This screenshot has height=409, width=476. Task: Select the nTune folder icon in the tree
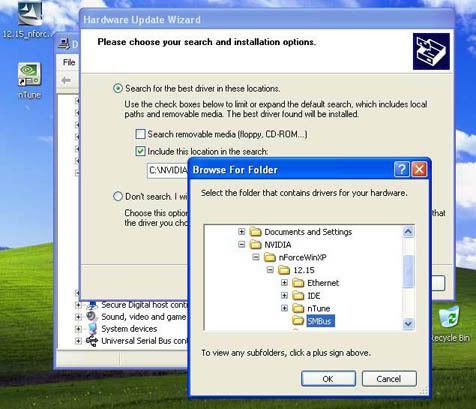298,308
